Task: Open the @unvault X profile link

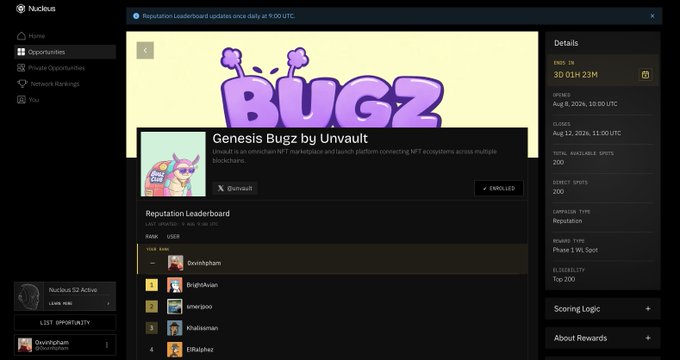Action: 235,188
